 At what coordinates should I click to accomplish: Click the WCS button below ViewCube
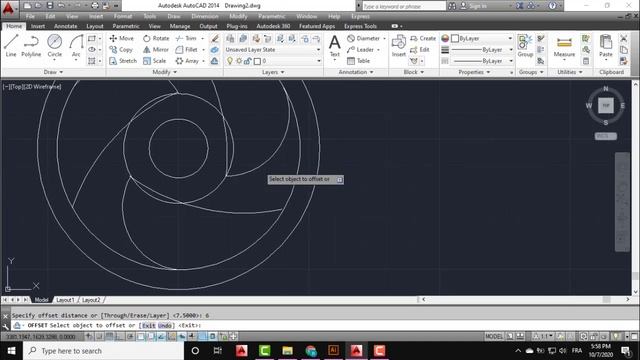(605, 136)
